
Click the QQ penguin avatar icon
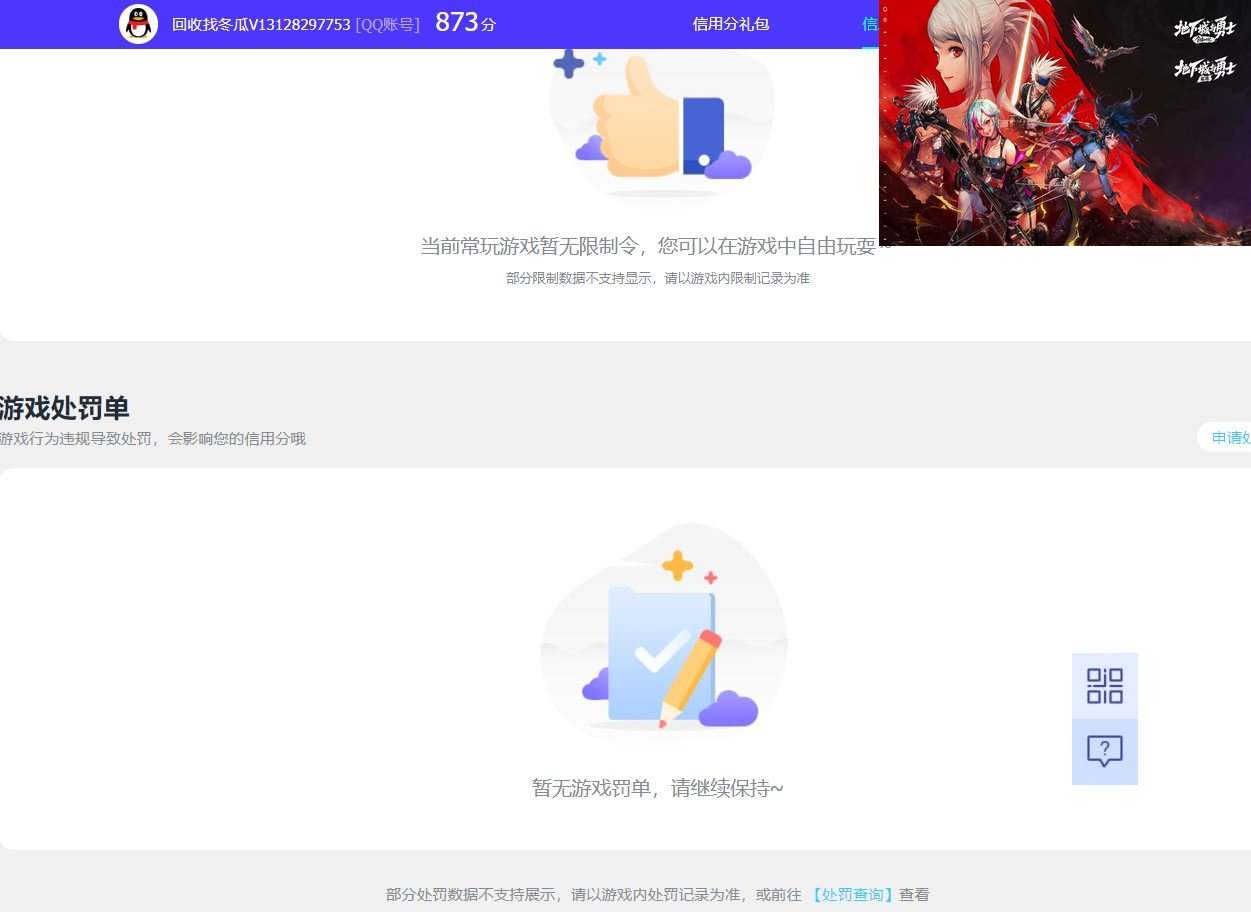[x=138, y=24]
